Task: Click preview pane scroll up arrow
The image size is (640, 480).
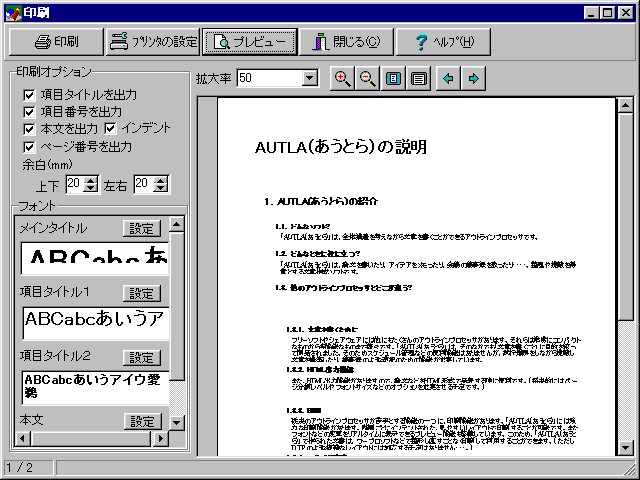Action: coord(626,105)
